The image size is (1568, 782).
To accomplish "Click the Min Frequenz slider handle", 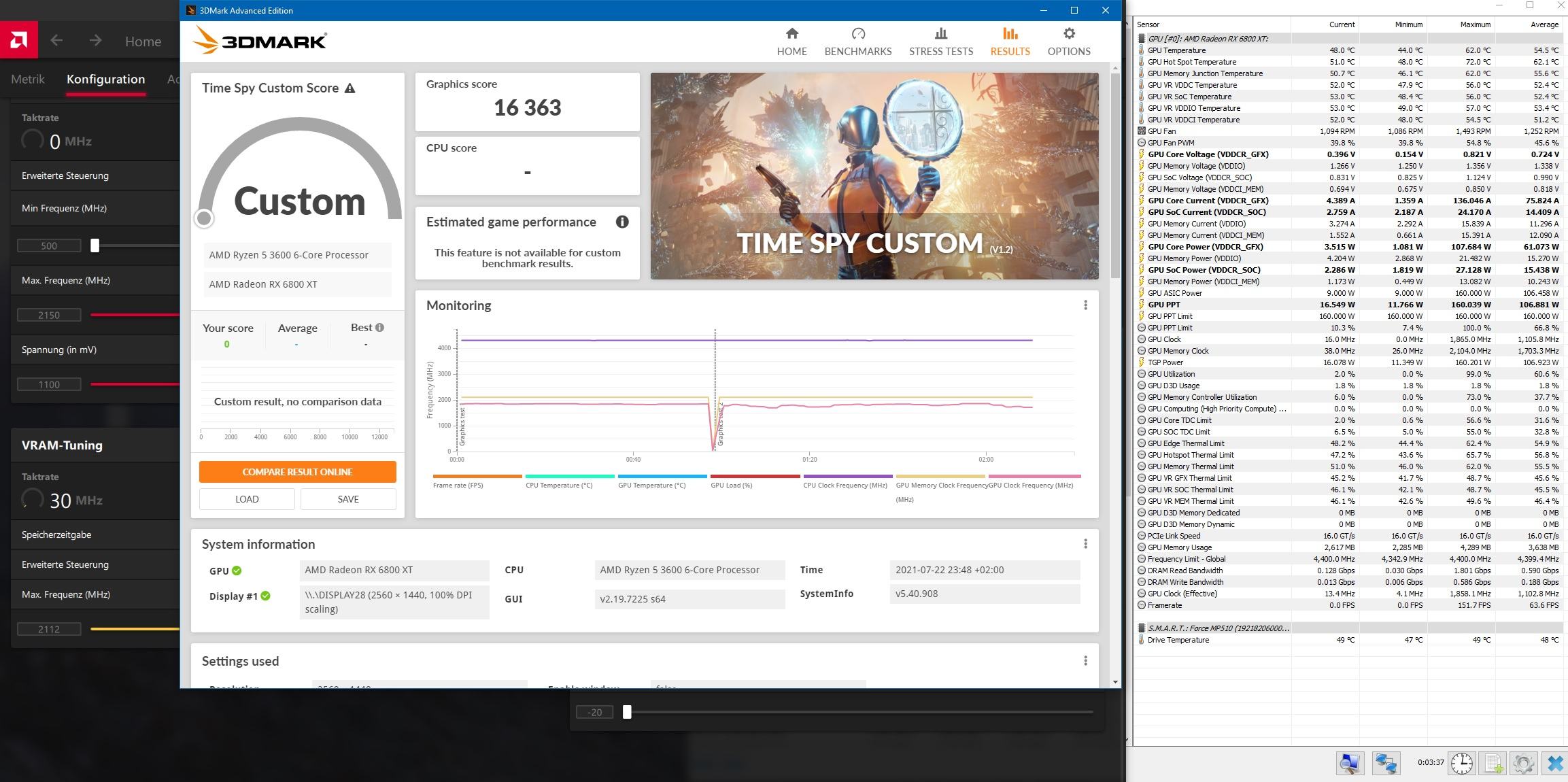I will coord(95,245).
